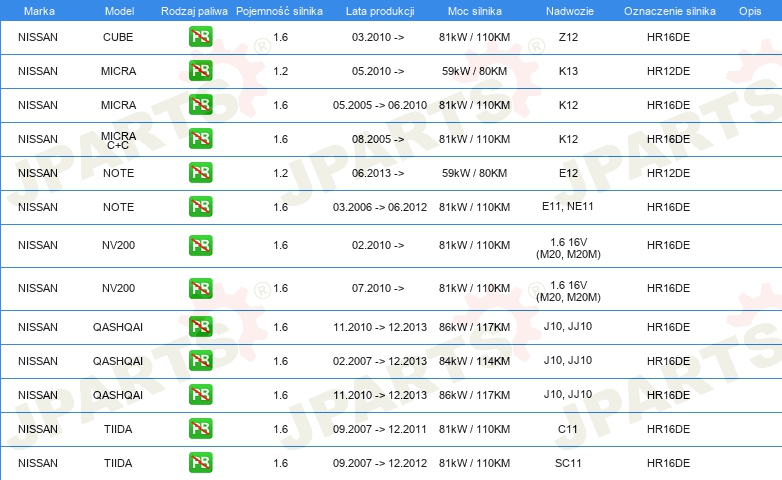The width and height of the screenshot is (782, 480).
Task: Click NISSAN in the CUBE row
Action: point(38,37)
